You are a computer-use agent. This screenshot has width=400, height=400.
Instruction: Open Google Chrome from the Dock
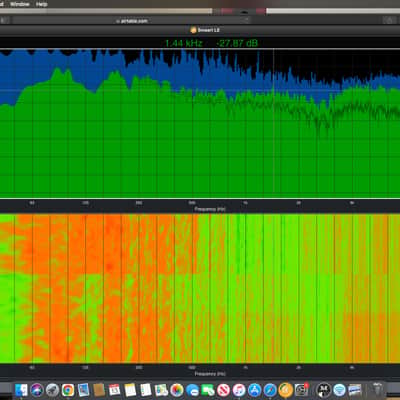(x=68, y=389)
